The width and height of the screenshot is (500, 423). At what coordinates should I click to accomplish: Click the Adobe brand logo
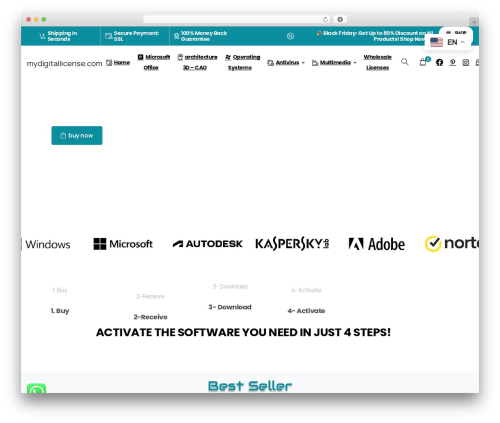(x=377, y=244)
